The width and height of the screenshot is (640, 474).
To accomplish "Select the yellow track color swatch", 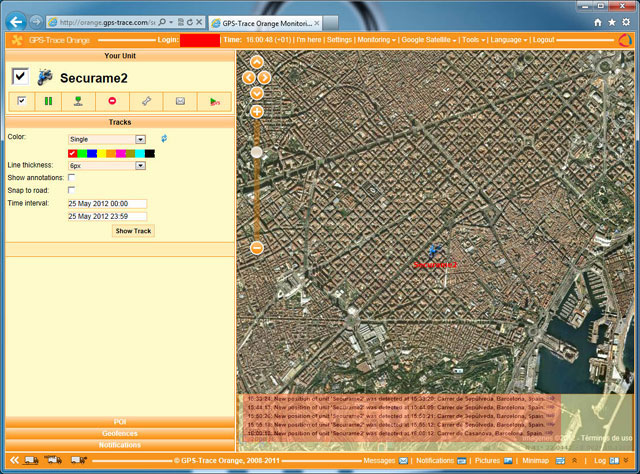I will 102,153.
